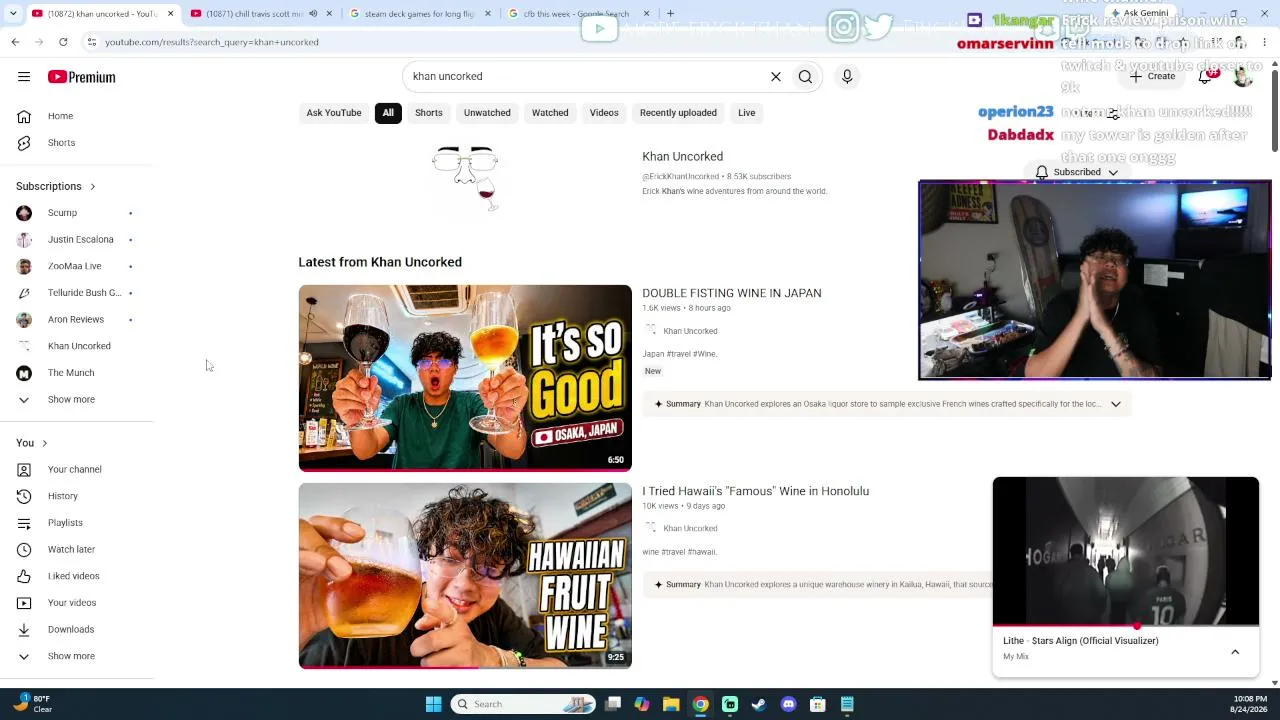Reload the current page
This screenshot has width=1280, height=720.
pyautogui.click(x=63, y=42)
